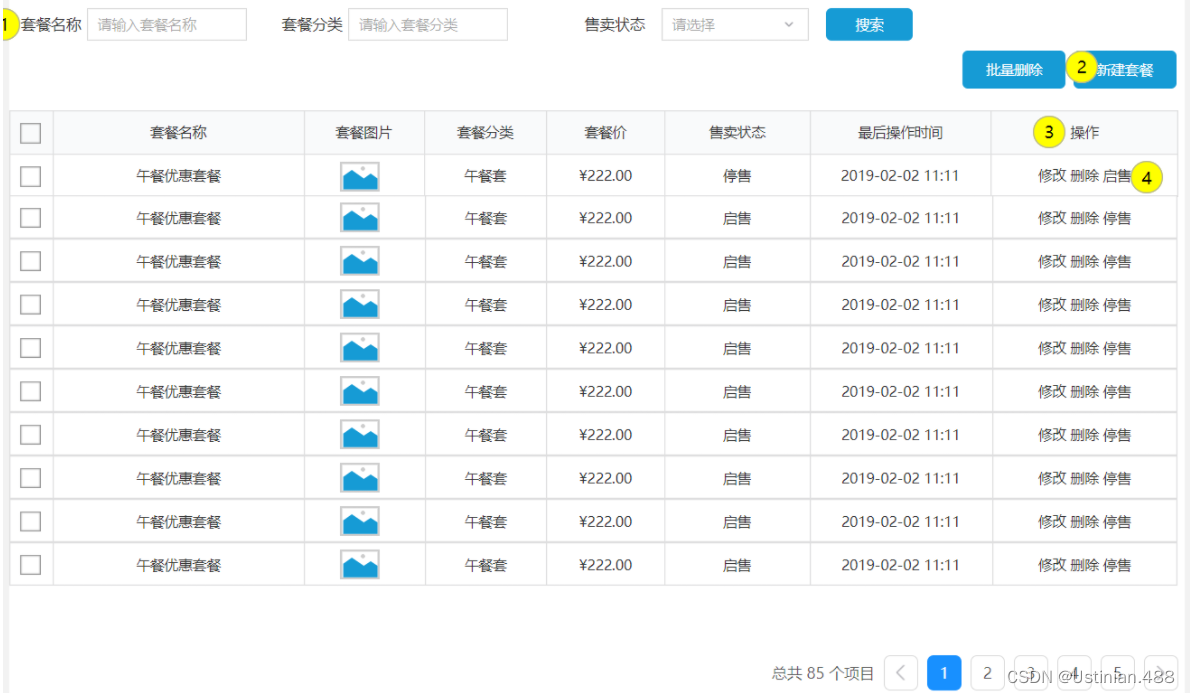Click the 搜索 search button
This screenshot has width=1190, height=693.
coord(868,24)
